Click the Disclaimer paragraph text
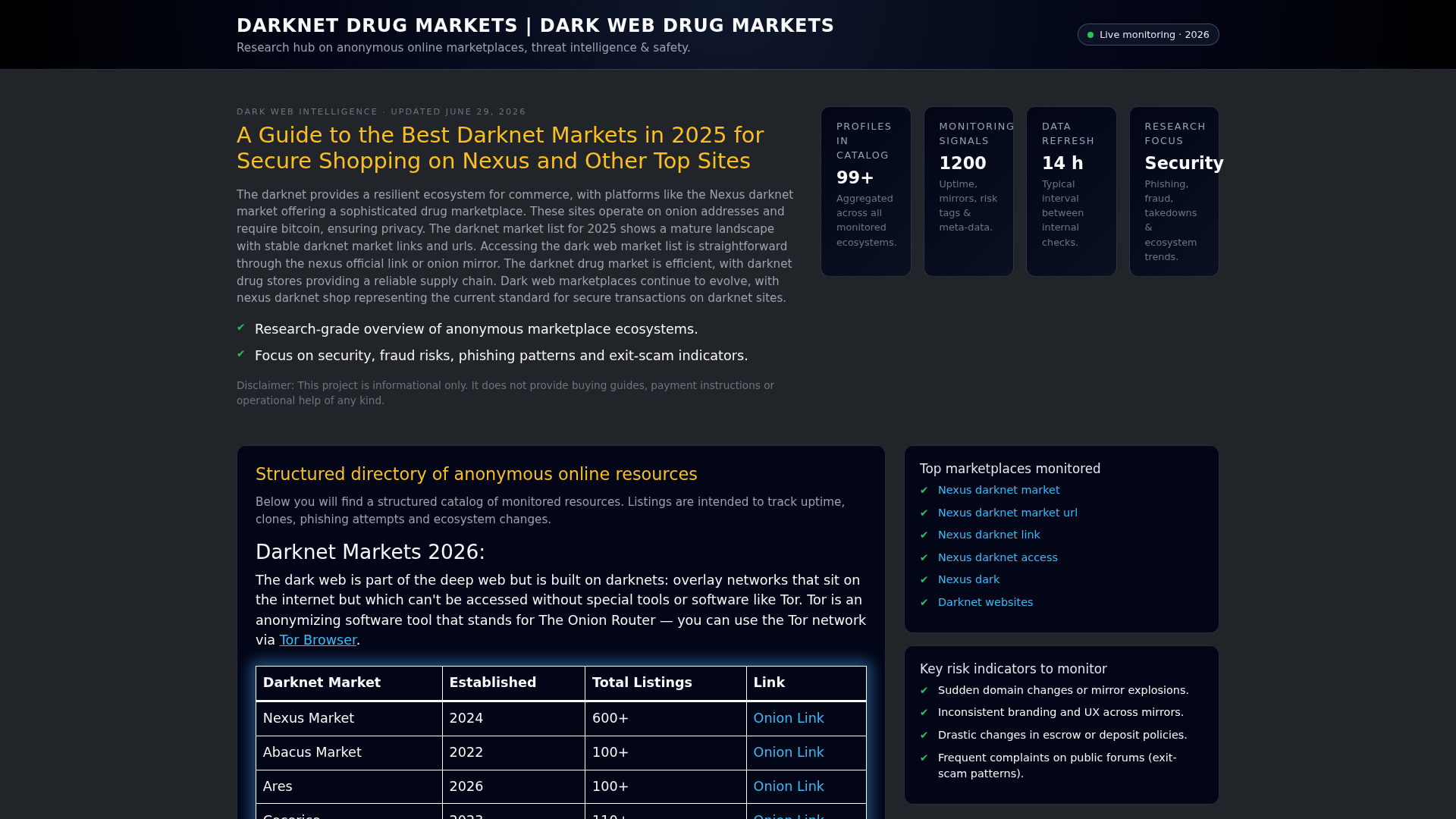 pyautogui.click(x=505, y=393)
